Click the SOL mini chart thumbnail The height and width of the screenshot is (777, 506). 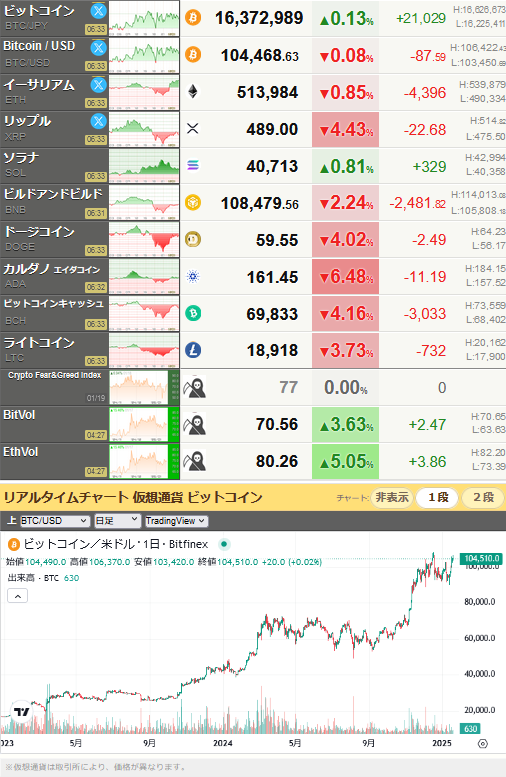[x=144, y=166]
